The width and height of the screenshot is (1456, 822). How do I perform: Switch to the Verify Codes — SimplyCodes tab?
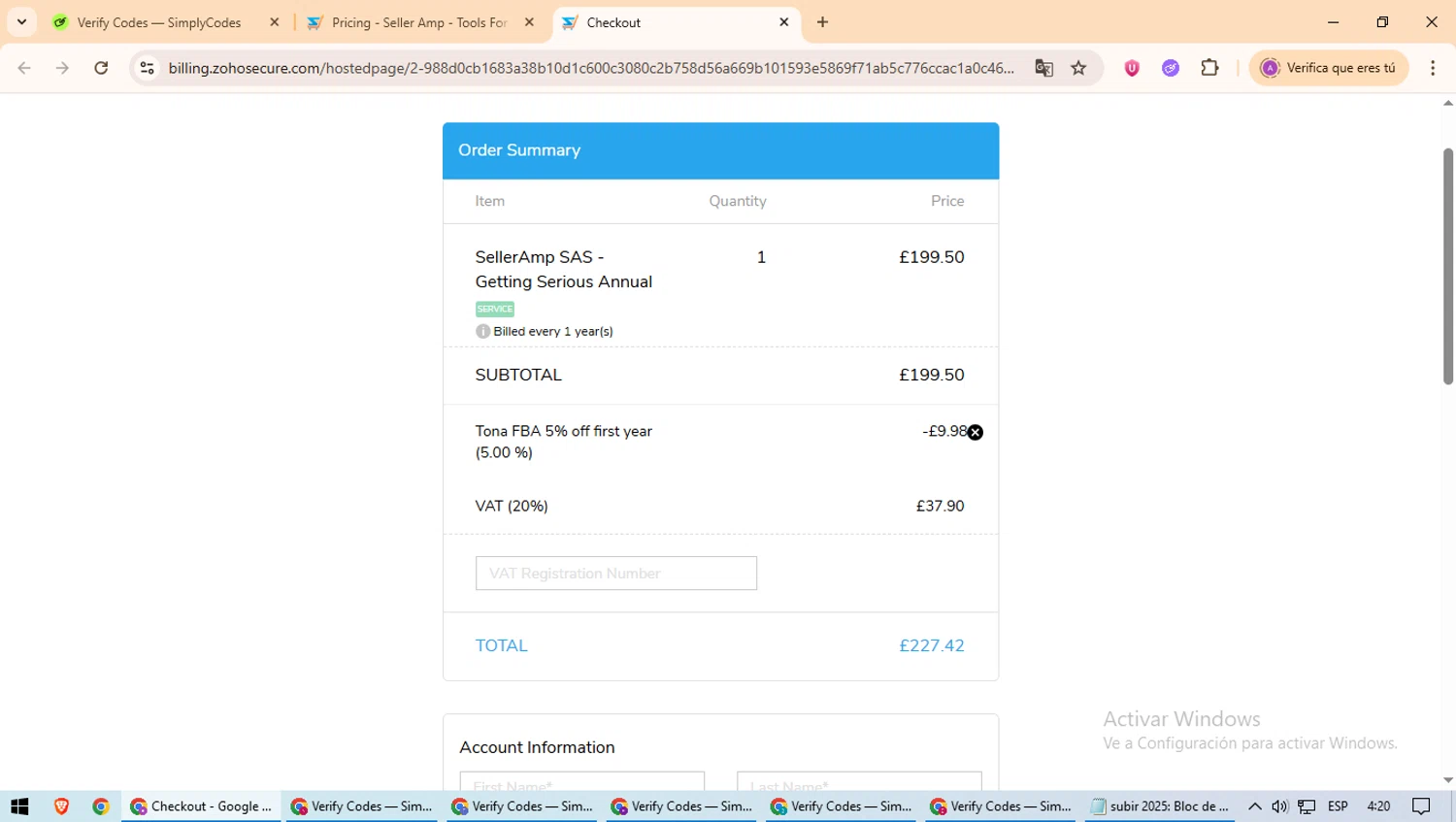coord(159,22)
